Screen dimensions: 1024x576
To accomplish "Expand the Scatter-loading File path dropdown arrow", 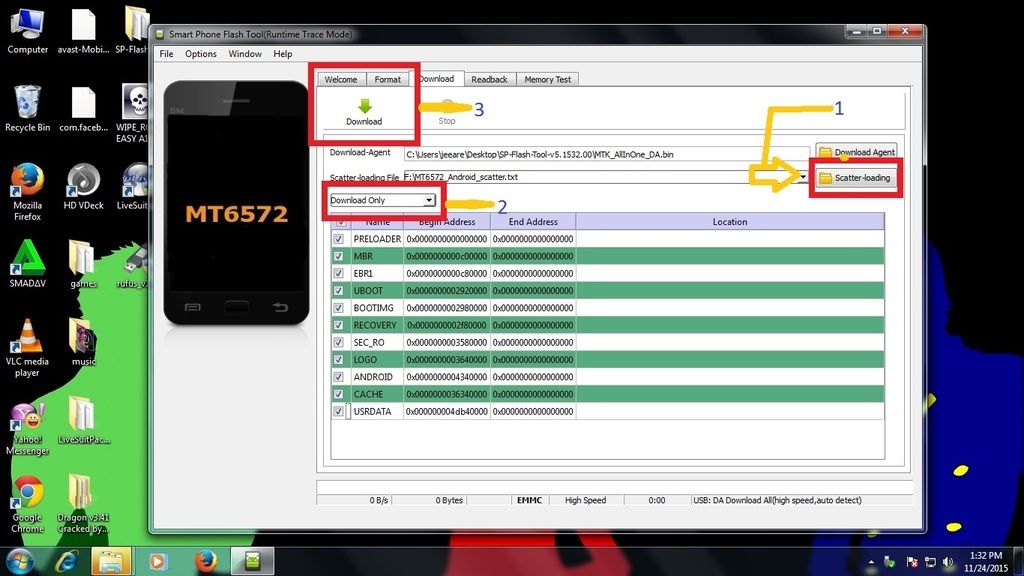I will [803, 177].
